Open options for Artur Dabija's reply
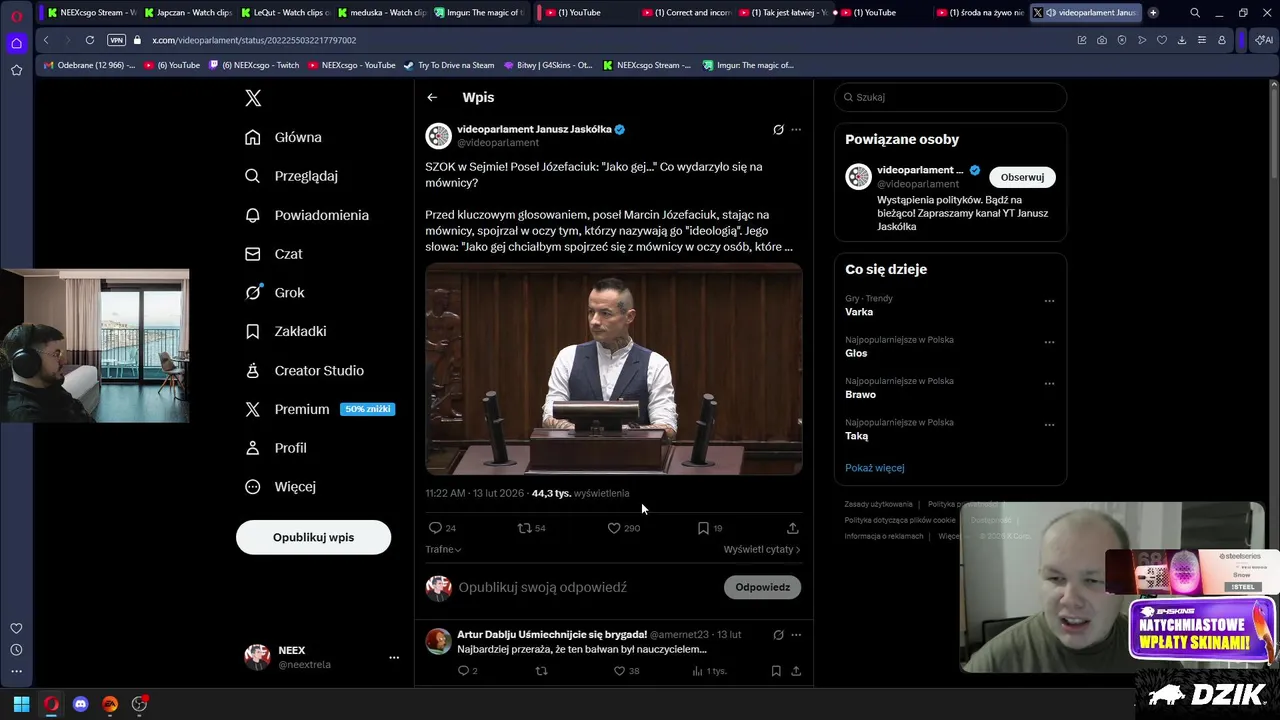This screenshot has height=720, width=1280. coord(796,634)
